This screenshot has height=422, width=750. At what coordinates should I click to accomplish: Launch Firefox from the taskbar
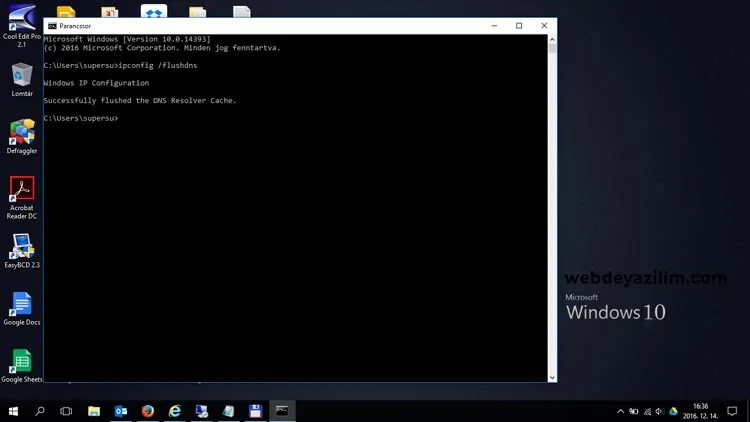148,411
